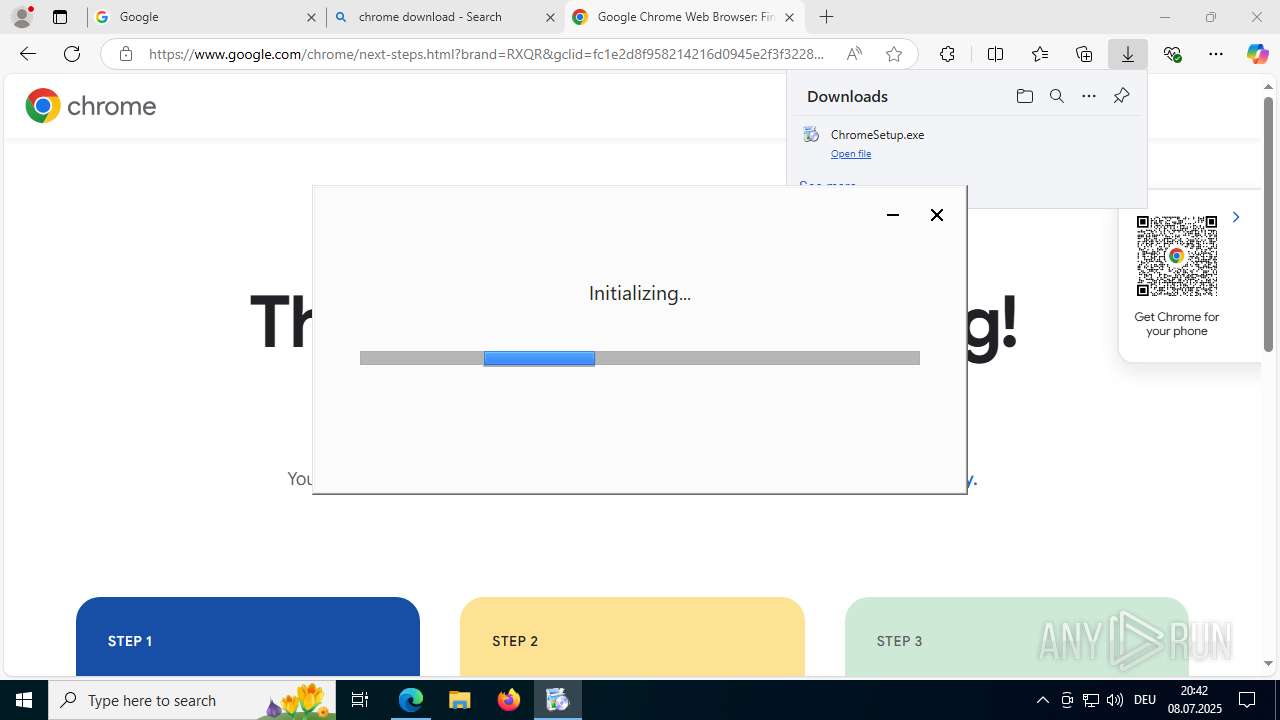Viewport: 1280px width, 720px height.
Task: Close the Google Chrome Web Browser tab
Action: tap(789, 17)
